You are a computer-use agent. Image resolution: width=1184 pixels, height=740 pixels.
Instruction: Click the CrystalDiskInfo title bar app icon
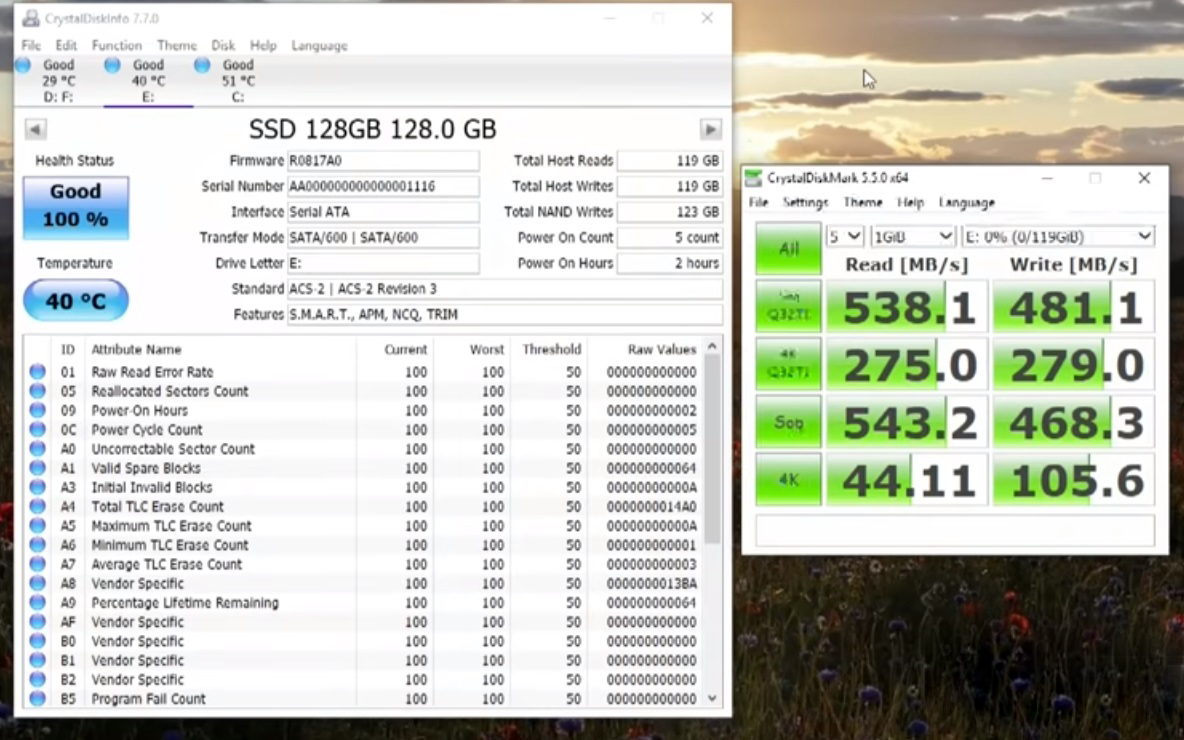tap(31, 18)
